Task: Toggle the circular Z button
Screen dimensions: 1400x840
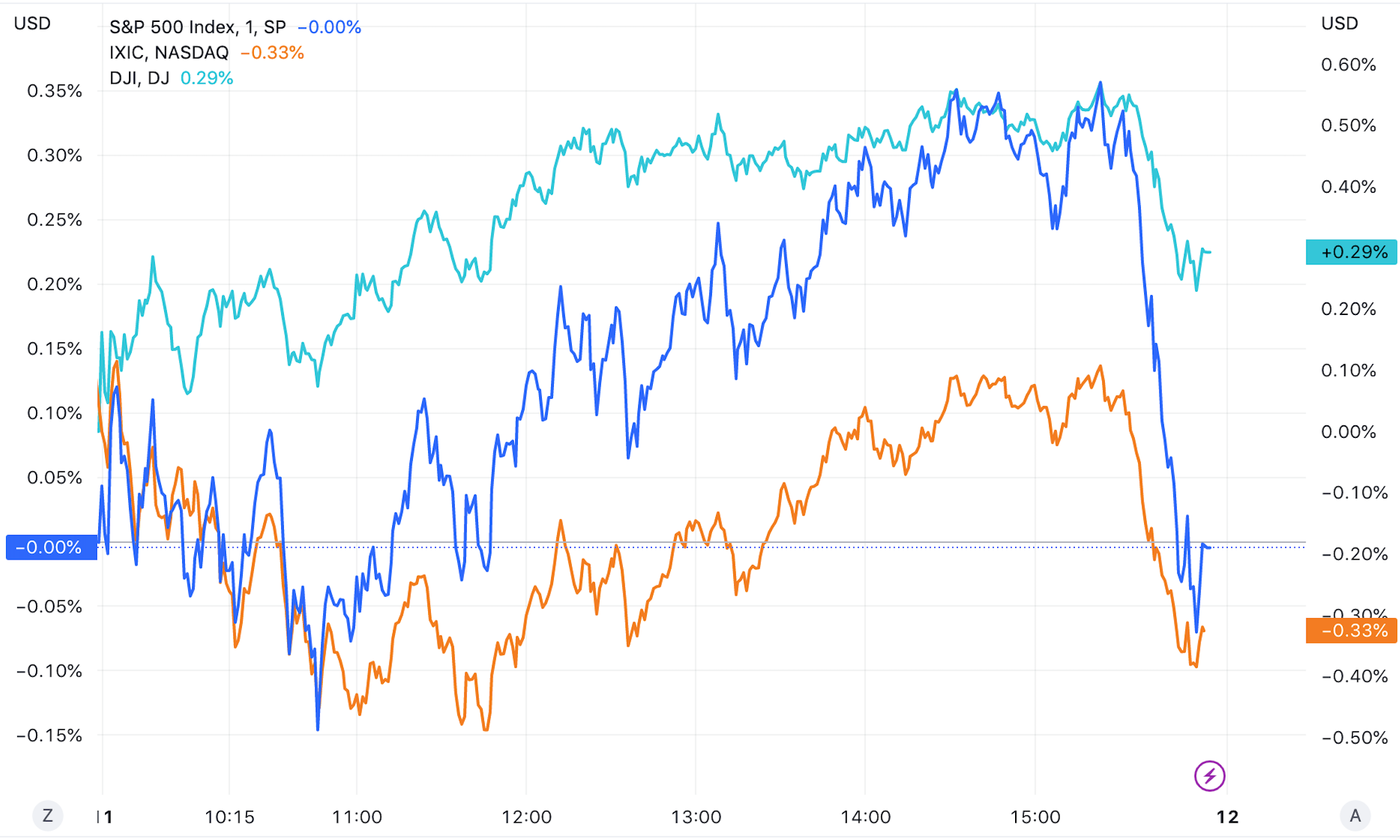Action: coord(48,815)
